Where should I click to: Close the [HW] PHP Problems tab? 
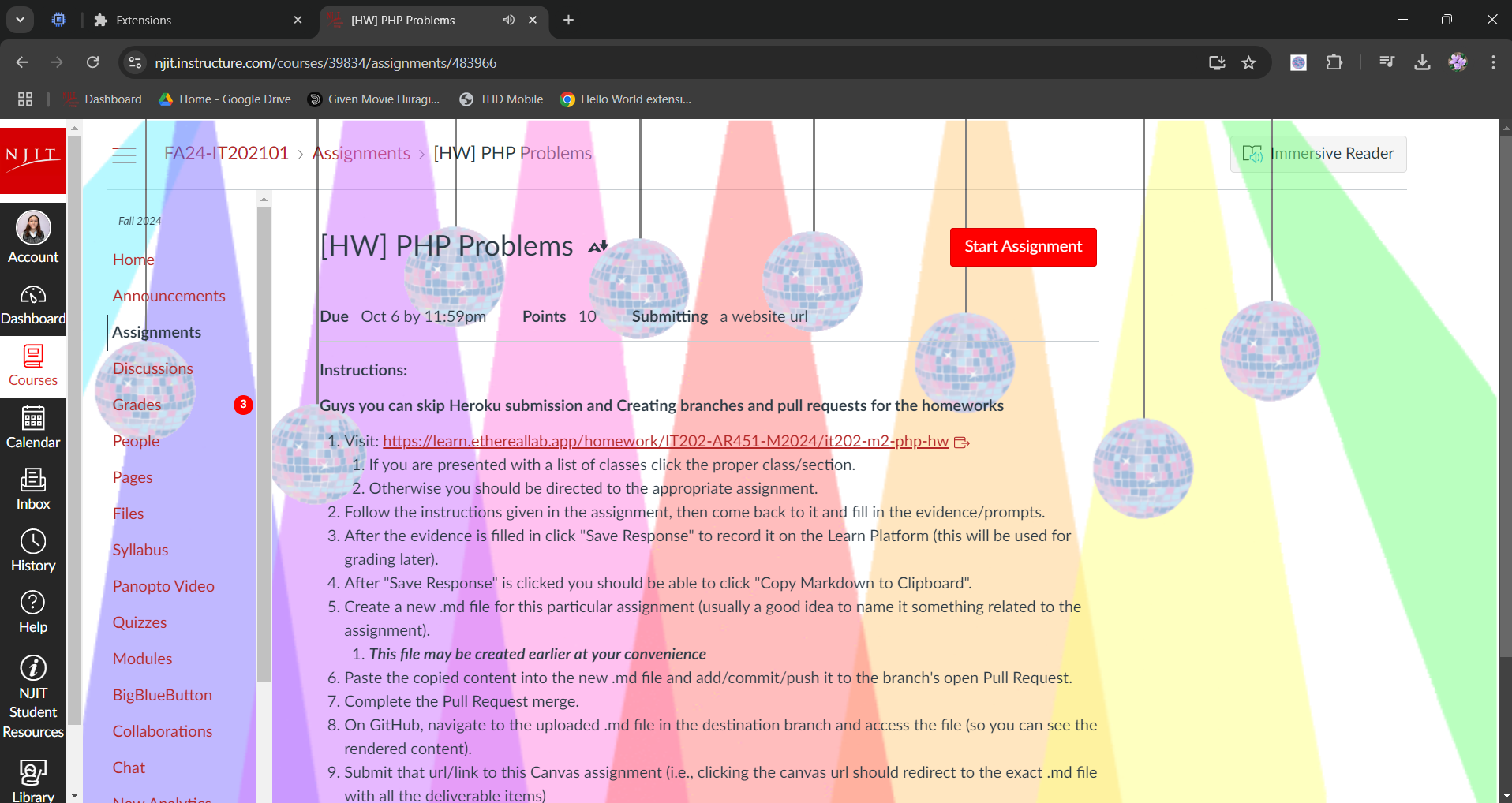point(533,20)
